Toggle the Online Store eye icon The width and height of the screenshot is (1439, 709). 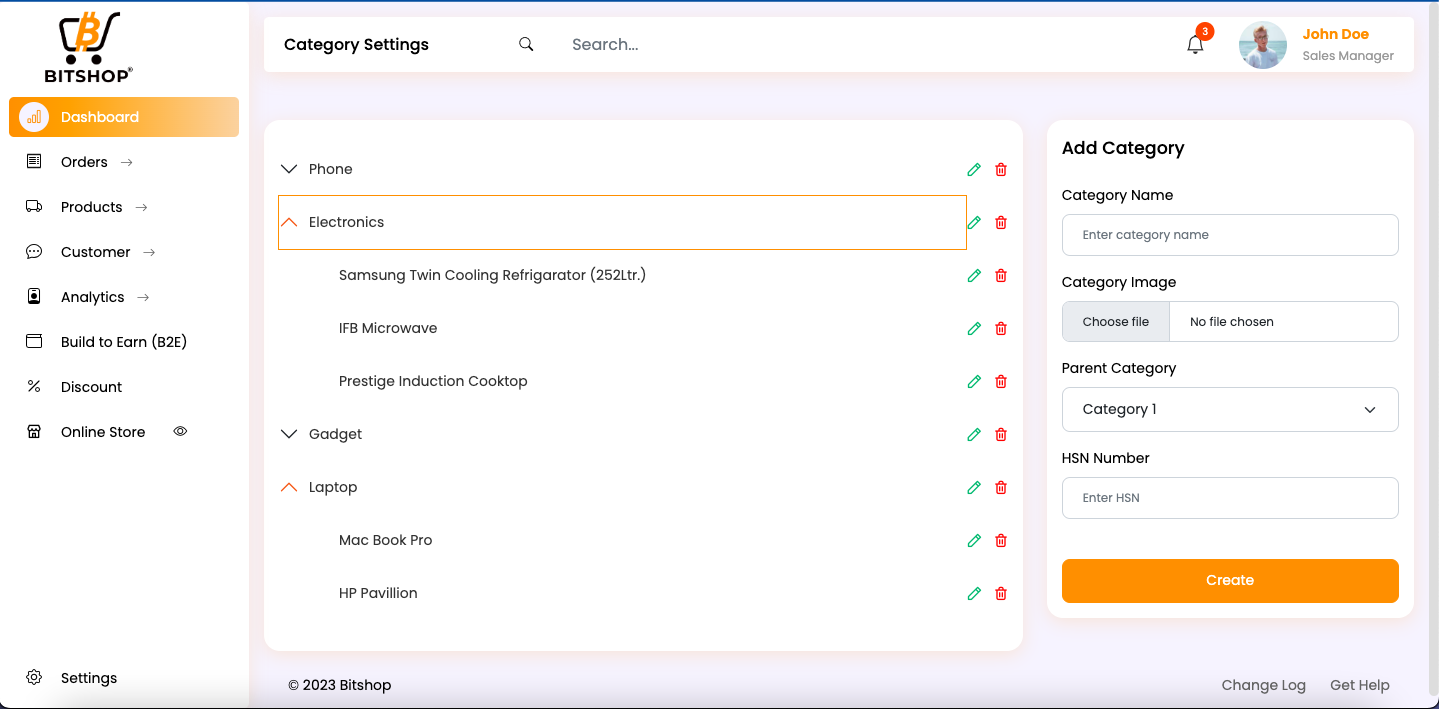point(180,432)
